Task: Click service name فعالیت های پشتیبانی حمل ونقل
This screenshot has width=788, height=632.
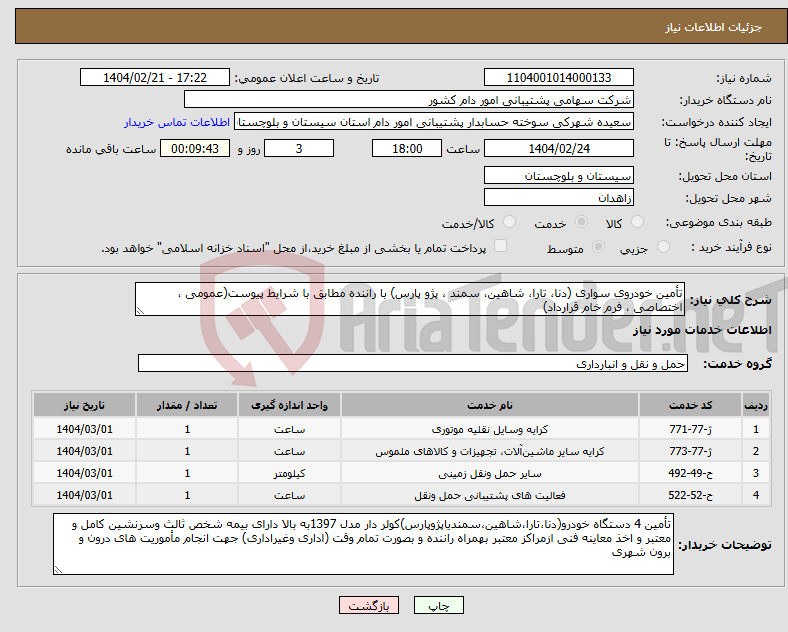Action: pyautogui.click(x=490, y=495)
